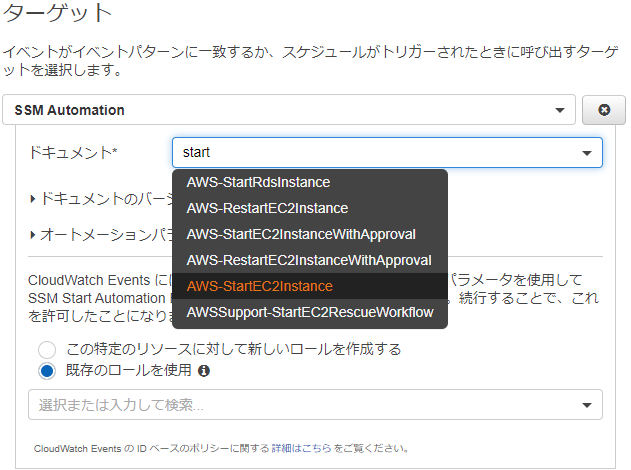
Task: Select AWS-RestartEC2InstanceWithApproval entry
Action: tap(309, 260)
